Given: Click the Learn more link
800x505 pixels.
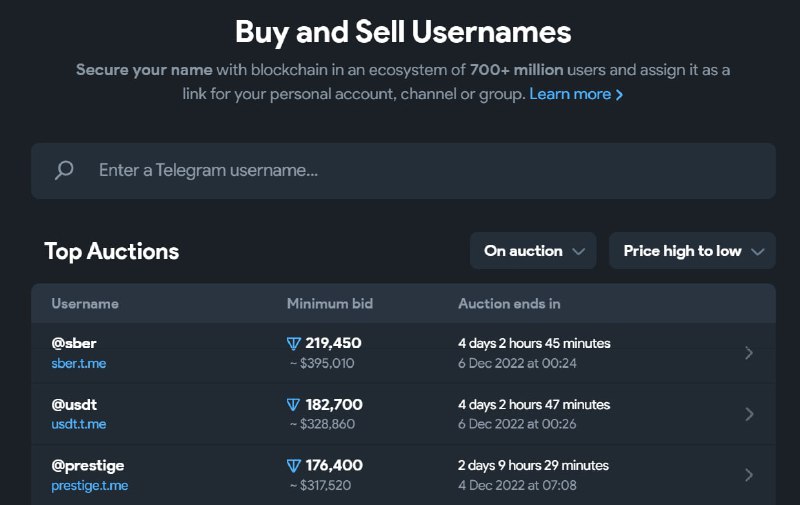Looking at the screenshot, I should tap(569, 94).
